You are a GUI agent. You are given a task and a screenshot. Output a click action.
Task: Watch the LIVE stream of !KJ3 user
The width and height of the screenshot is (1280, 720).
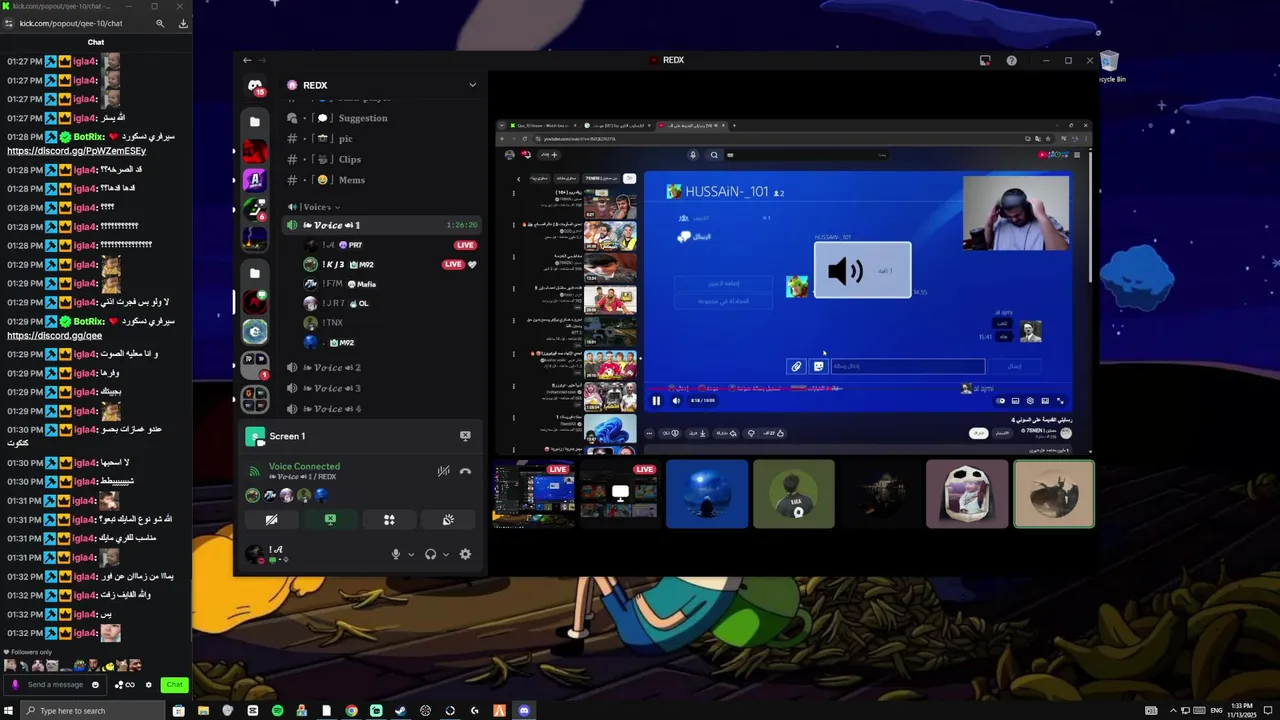pyautogui.click(x=453, y=265)
